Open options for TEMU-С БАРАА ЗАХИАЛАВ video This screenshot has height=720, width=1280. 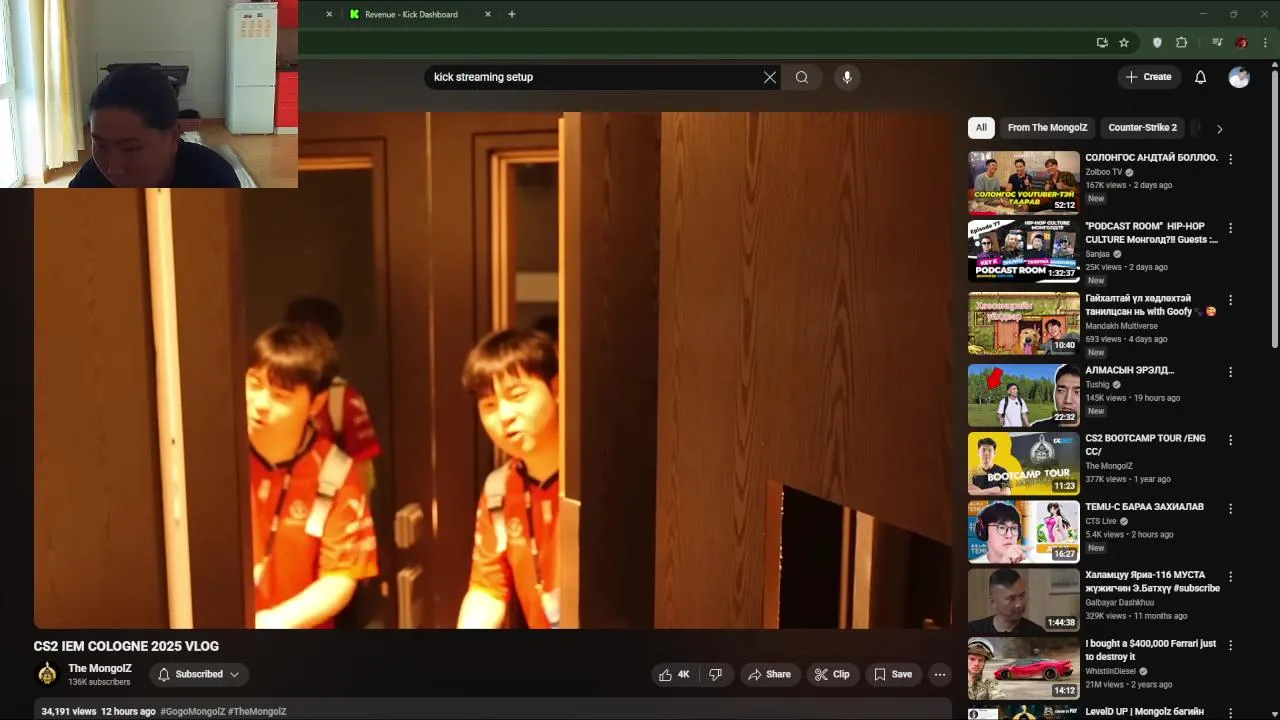coord(1231,508)
